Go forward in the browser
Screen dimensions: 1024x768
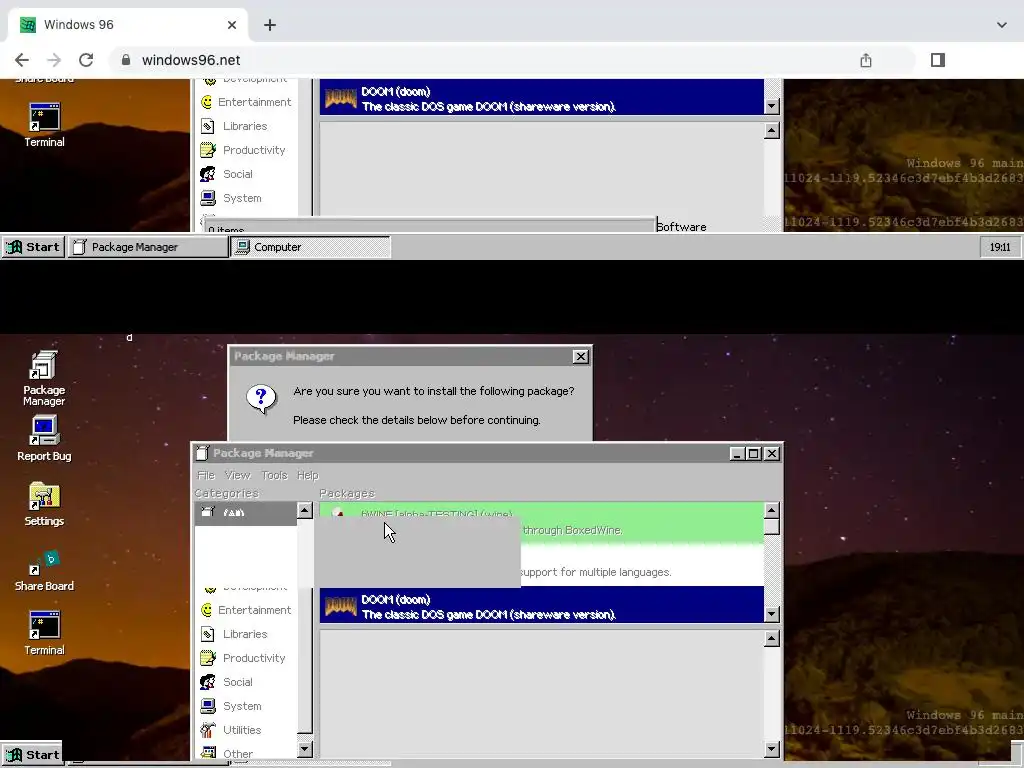coord(54,60)
